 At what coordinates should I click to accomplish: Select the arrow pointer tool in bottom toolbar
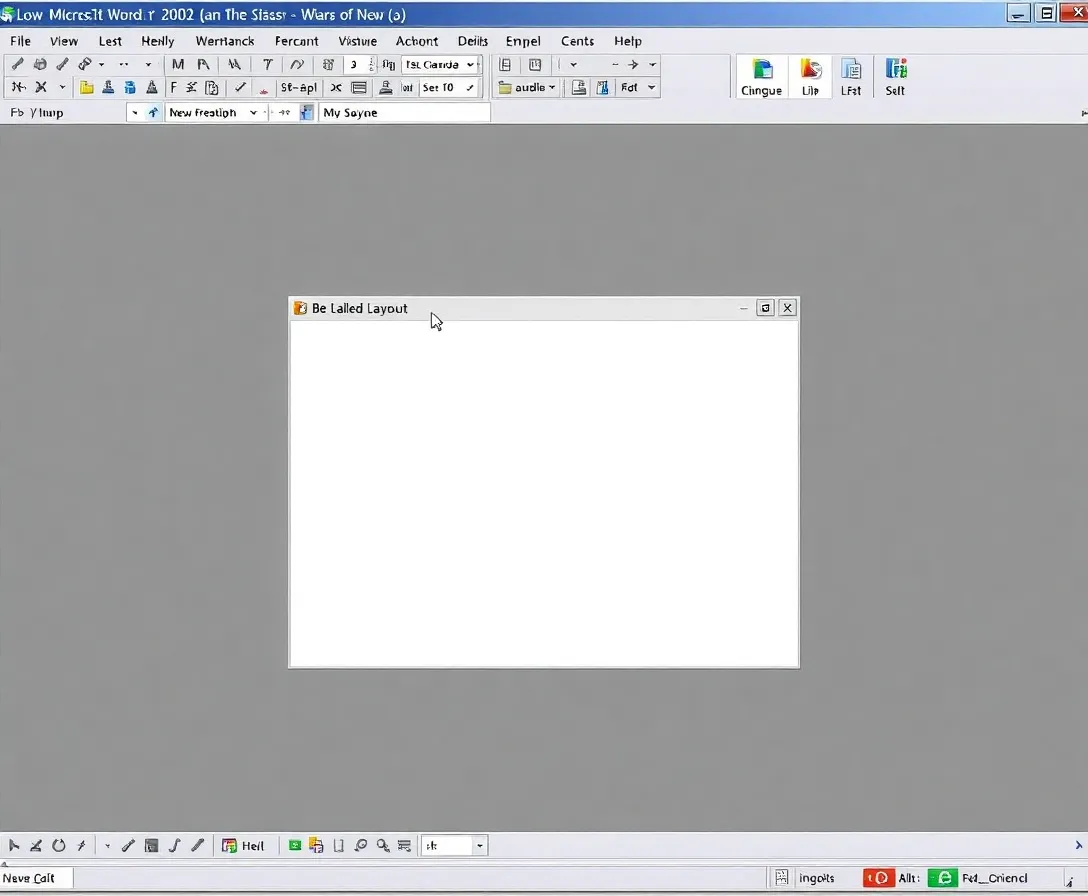(14, 845)
